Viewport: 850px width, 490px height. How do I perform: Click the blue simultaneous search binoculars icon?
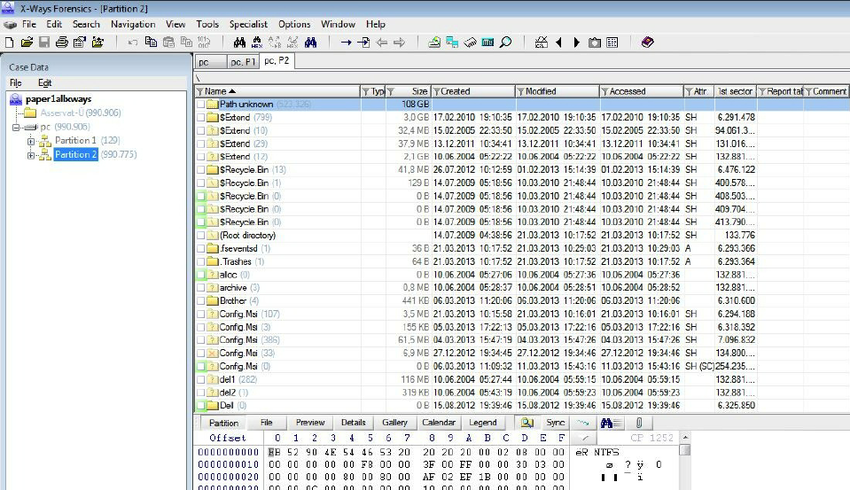tap(311, 42)
